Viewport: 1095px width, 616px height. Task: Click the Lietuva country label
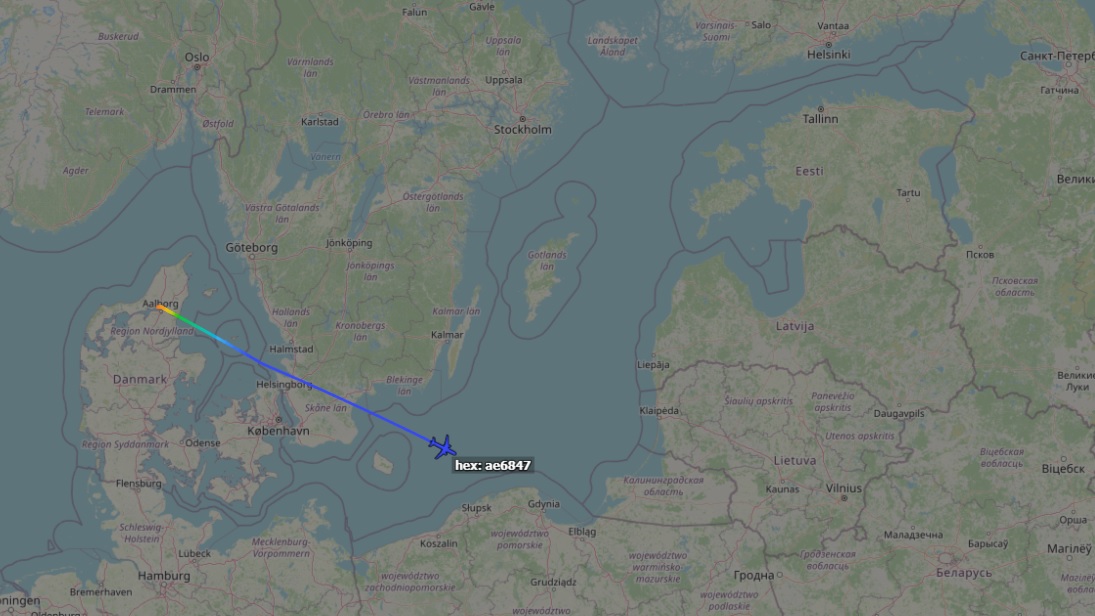pos(795,460)
